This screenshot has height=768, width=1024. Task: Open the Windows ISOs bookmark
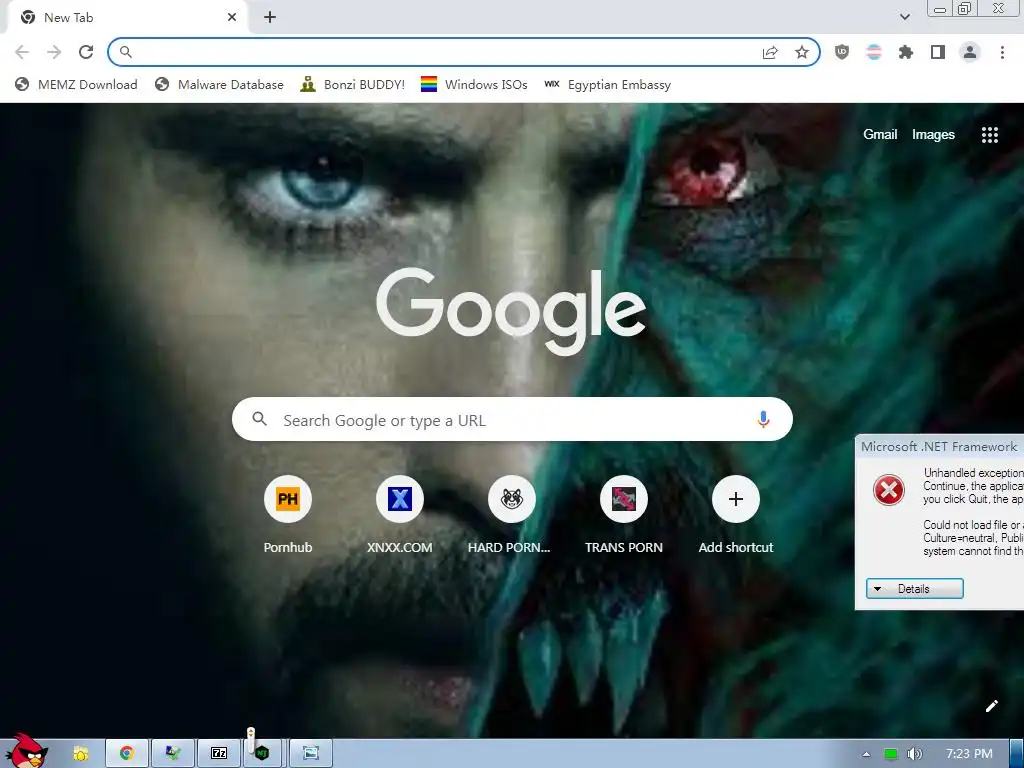[474, 85]
